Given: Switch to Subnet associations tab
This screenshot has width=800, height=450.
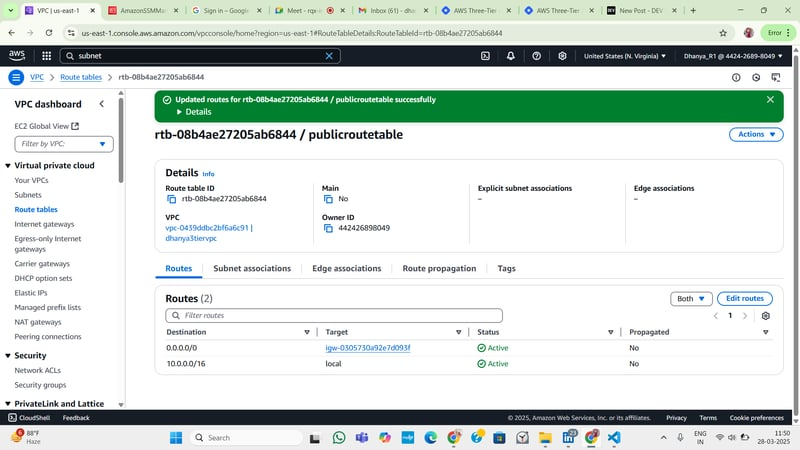Looking at the screenshot, I should pyautogui.click(x=252, y=268).
